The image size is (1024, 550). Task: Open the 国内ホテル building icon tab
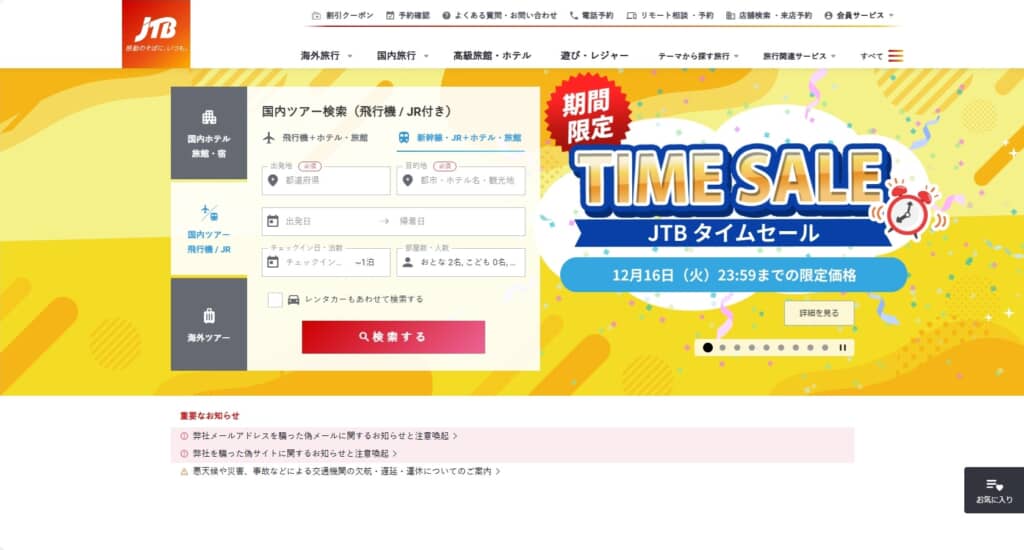click(x=209, y=133)
